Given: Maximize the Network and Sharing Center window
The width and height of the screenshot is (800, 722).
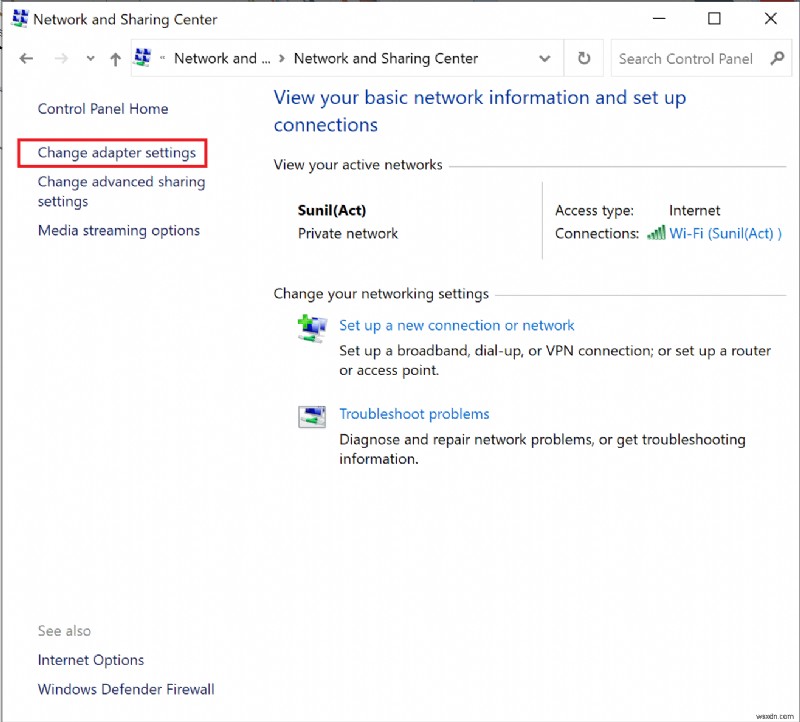Looking at the screenshot, I should [x=714, y=19].
